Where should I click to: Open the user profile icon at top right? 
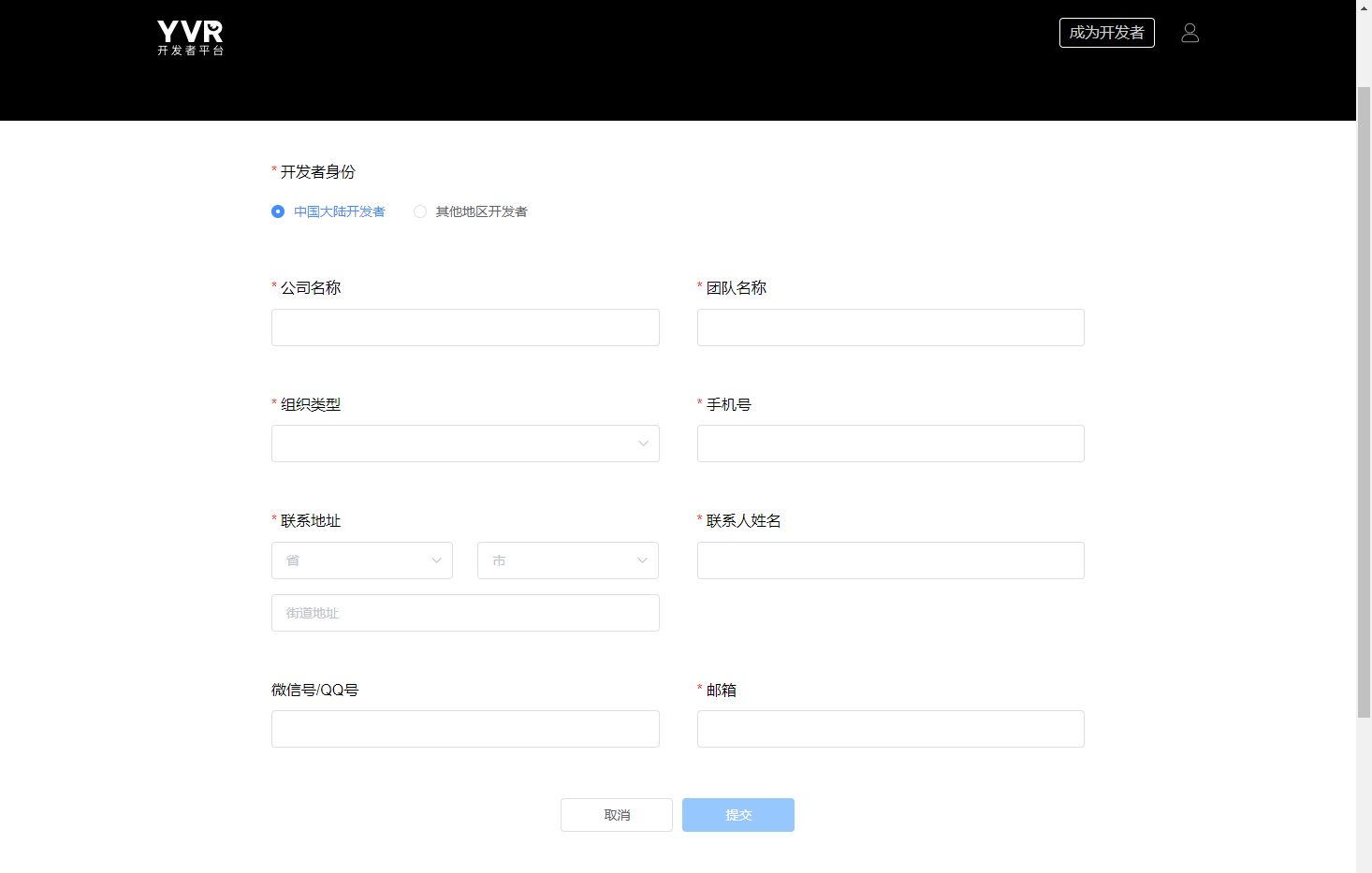[1190, 32]
